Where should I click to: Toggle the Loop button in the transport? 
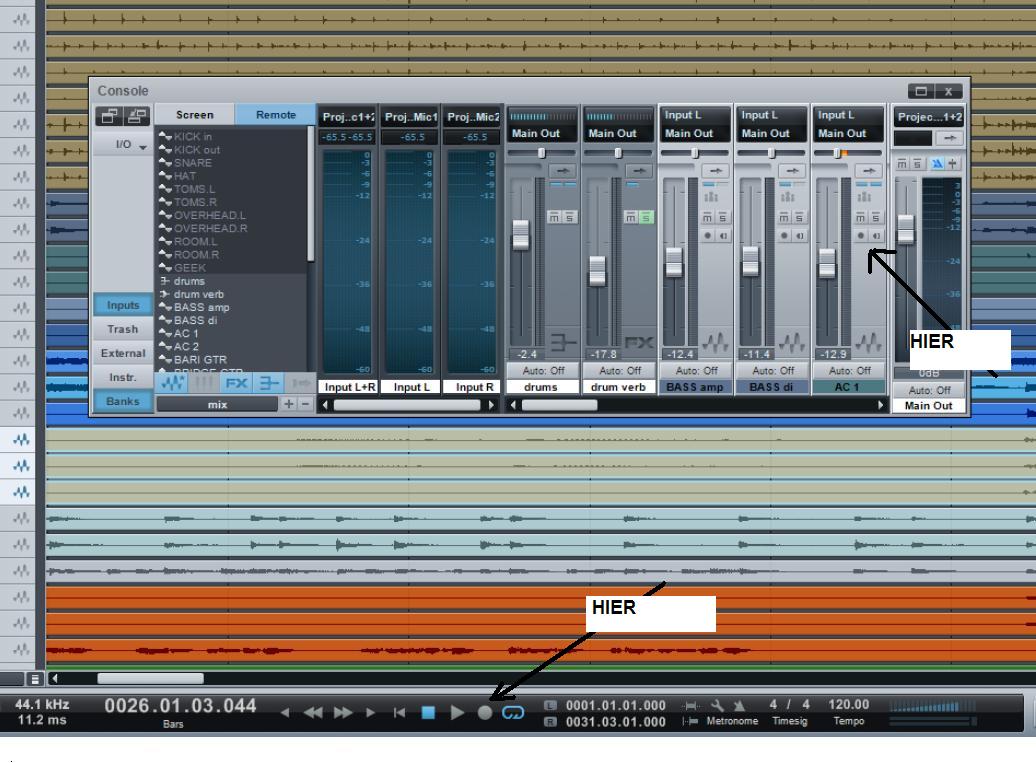(x=513, y=712)
